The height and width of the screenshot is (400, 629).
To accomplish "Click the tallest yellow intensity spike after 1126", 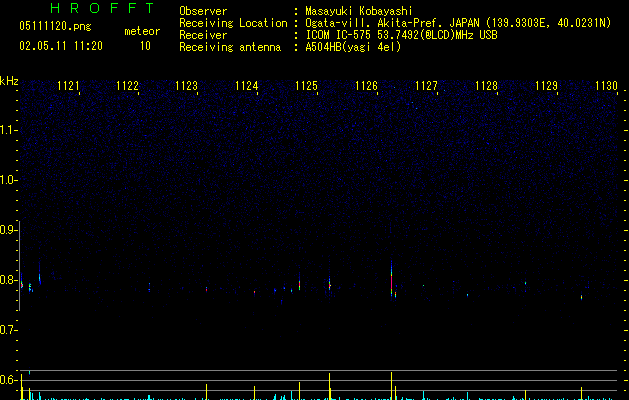I will point(392,385).
